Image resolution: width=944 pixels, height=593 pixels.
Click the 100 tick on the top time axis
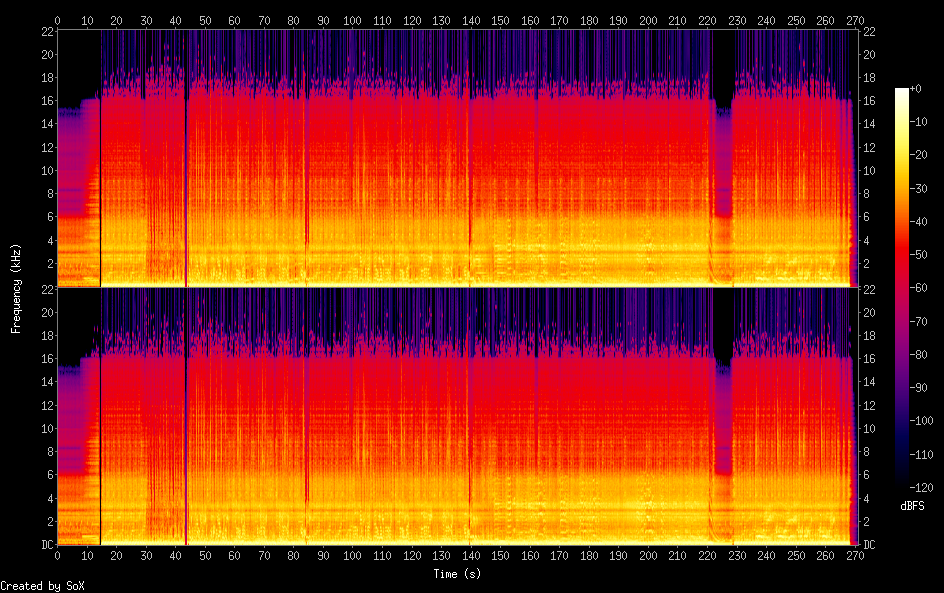(x=353, y=20)
